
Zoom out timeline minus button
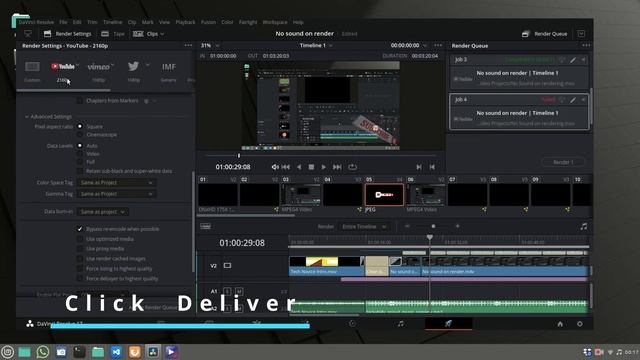[407, 226]
